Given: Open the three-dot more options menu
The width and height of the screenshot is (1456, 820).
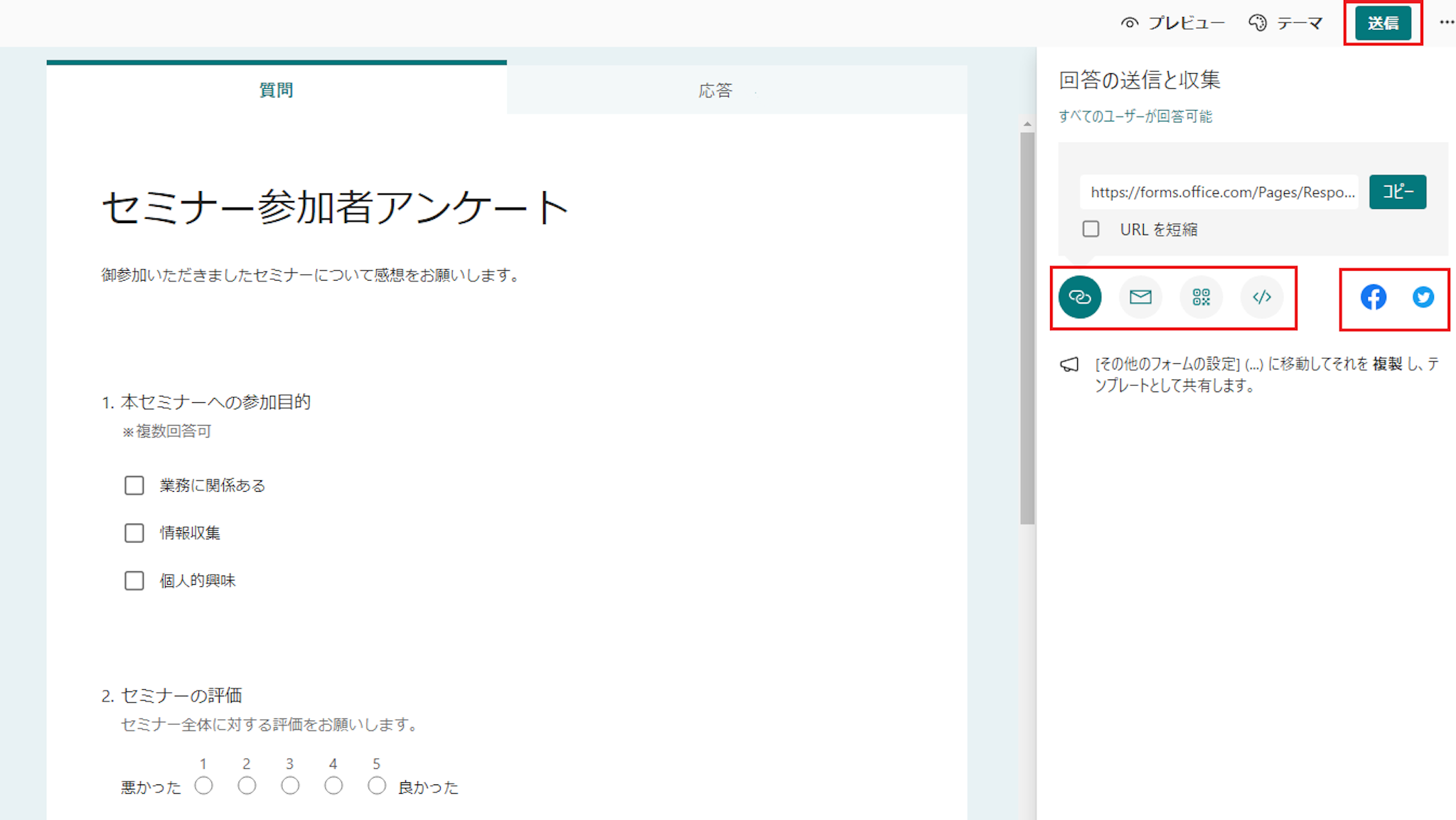Looking at the screenshot, I should pos(1446,23).
